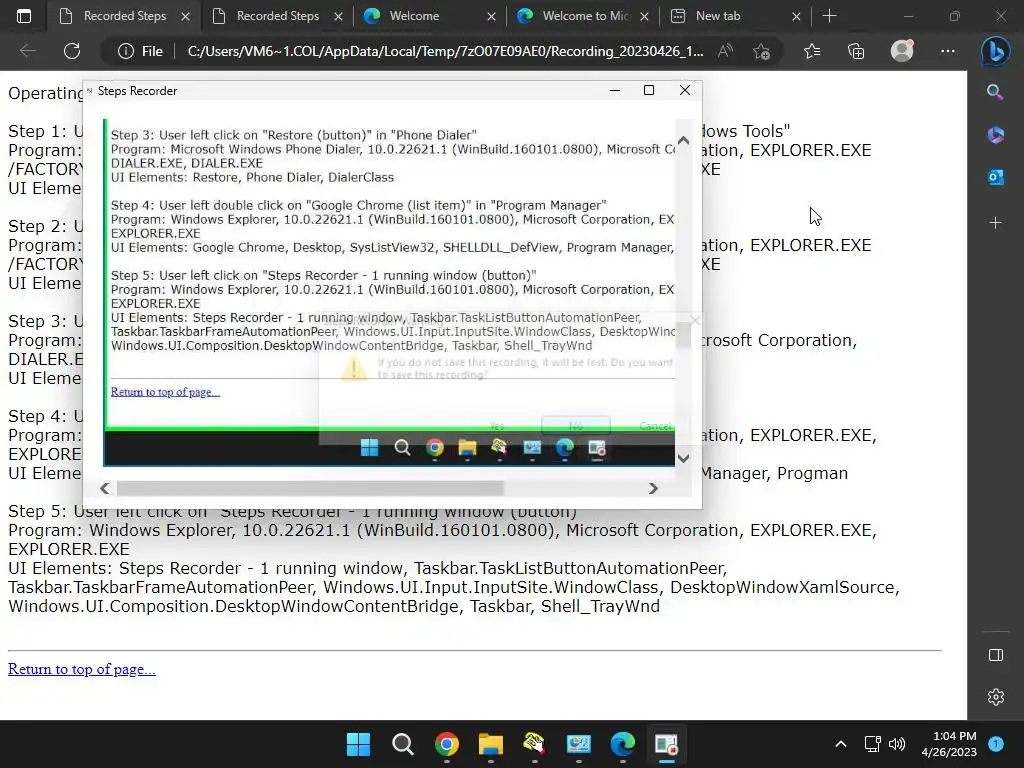1024x768 pixels.
Task: Follow Return to top link in Steps Recorder
Action: coord(165,392)
